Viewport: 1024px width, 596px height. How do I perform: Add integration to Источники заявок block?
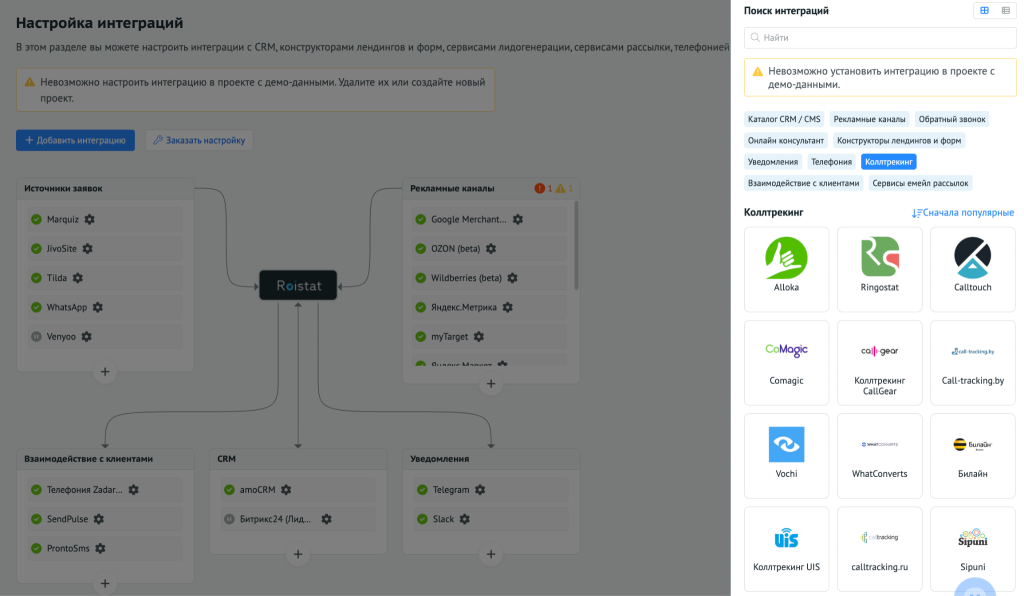click(104, 372)
